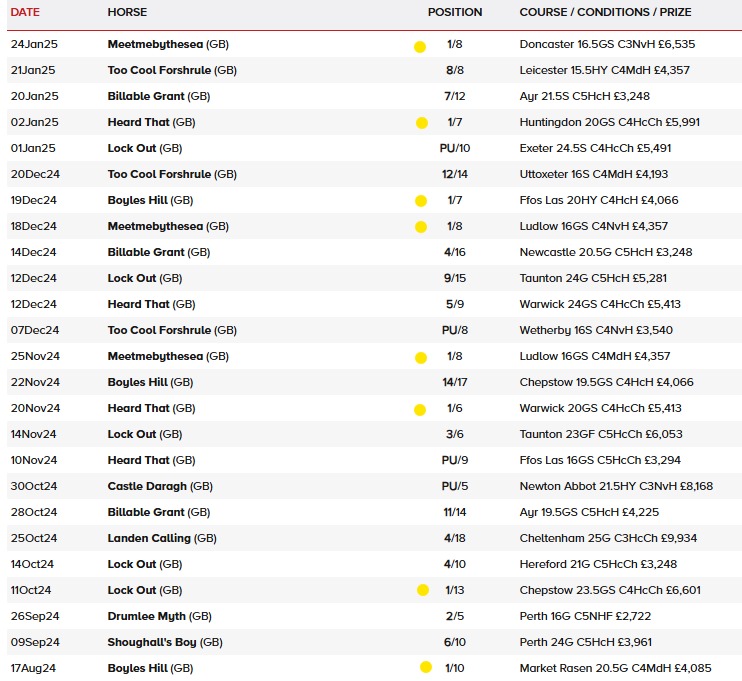Viewport: 742px width, 681px height.
Task: Click Uttoxeter 16S C4MdH £4,193 text
Action: pyautogui.click(x=594, y=175)
